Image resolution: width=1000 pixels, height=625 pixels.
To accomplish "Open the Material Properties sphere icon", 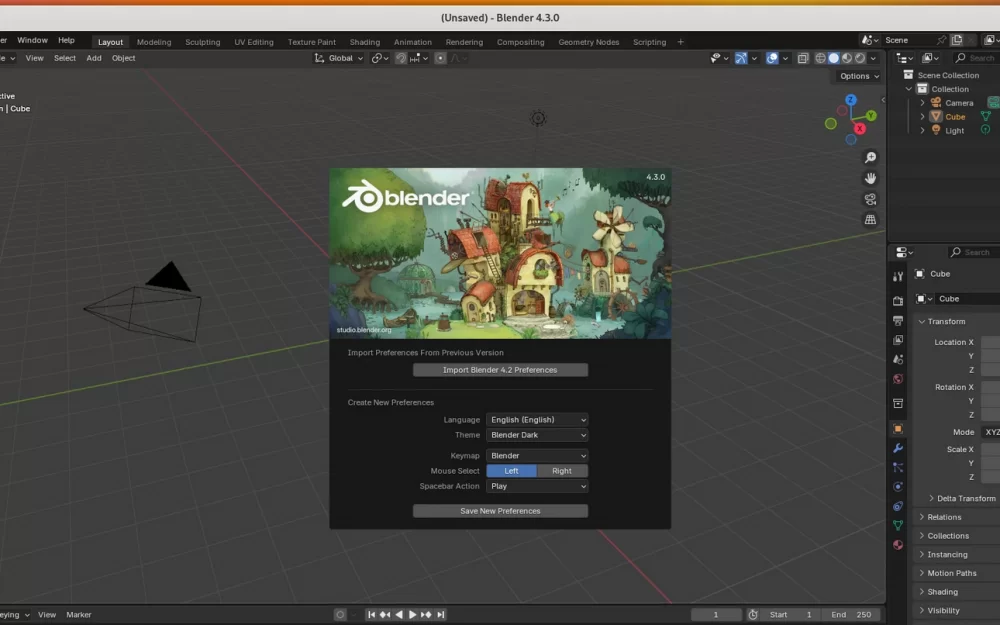I will pyautogui.click(x=897, y=544).
